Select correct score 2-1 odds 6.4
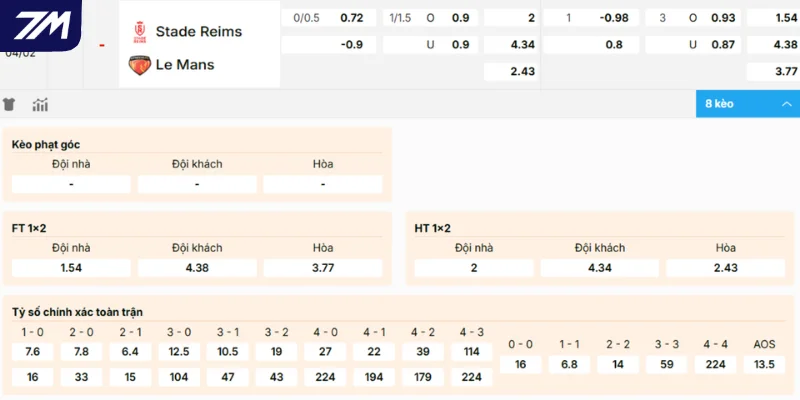Viewport: 800px width, 400px height. point(129,352)
